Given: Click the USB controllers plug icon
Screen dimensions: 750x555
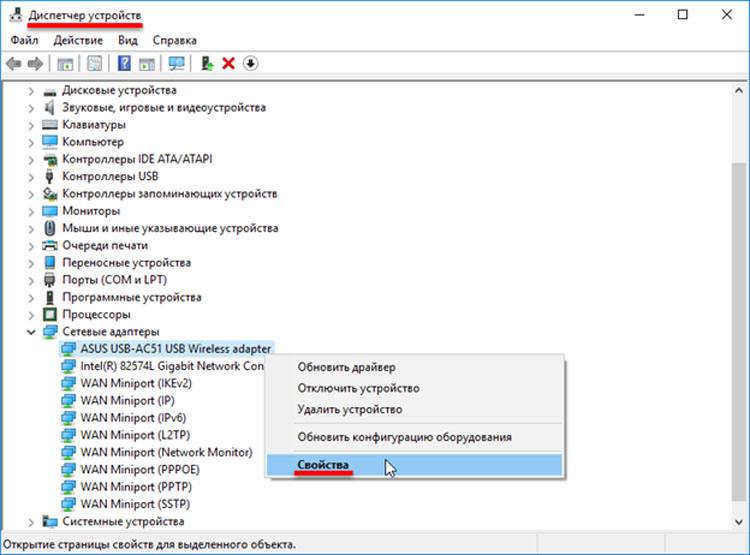Looking at the screenshot, I should (x=49, y=176).
